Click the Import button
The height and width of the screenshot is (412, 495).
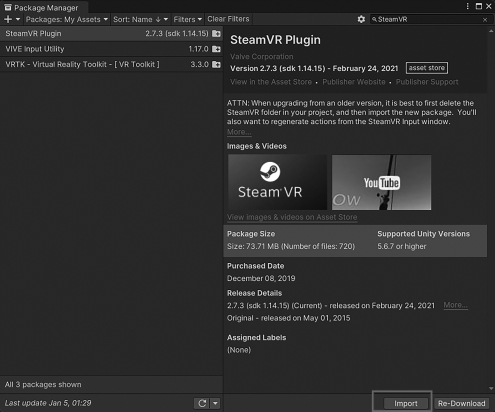[x=406, y=403]
